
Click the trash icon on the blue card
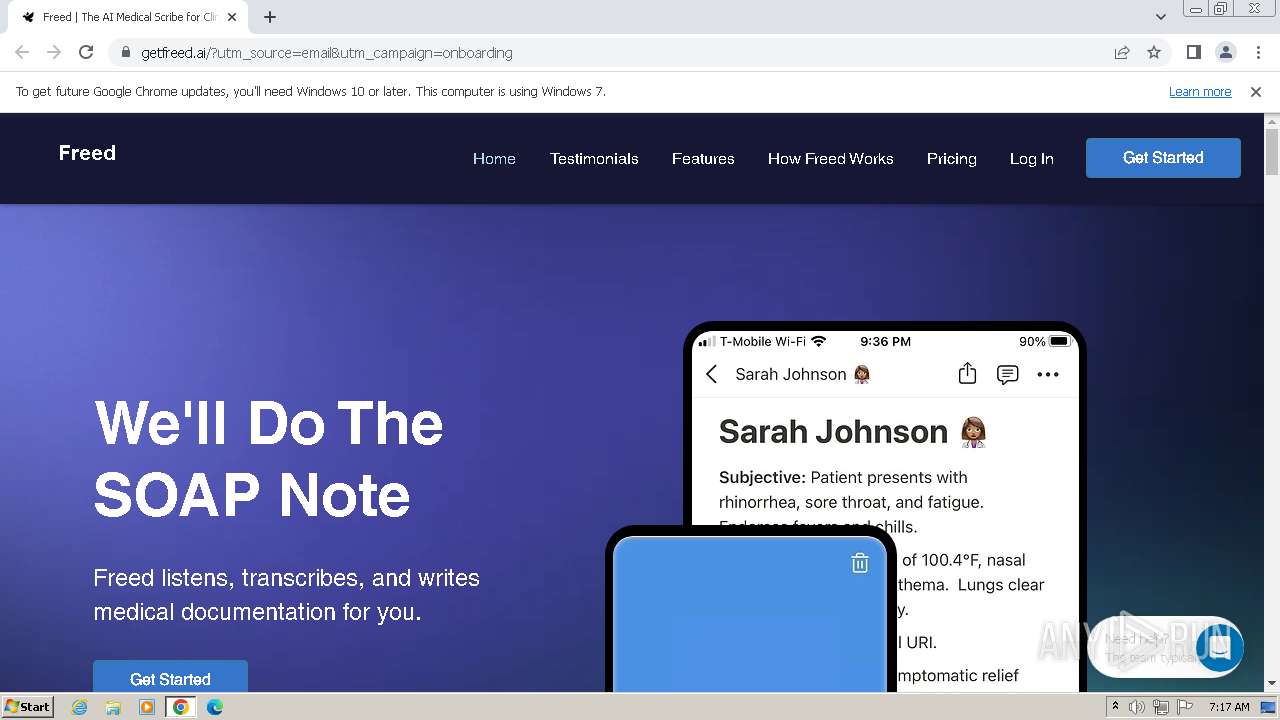click(x=860, y=563)
